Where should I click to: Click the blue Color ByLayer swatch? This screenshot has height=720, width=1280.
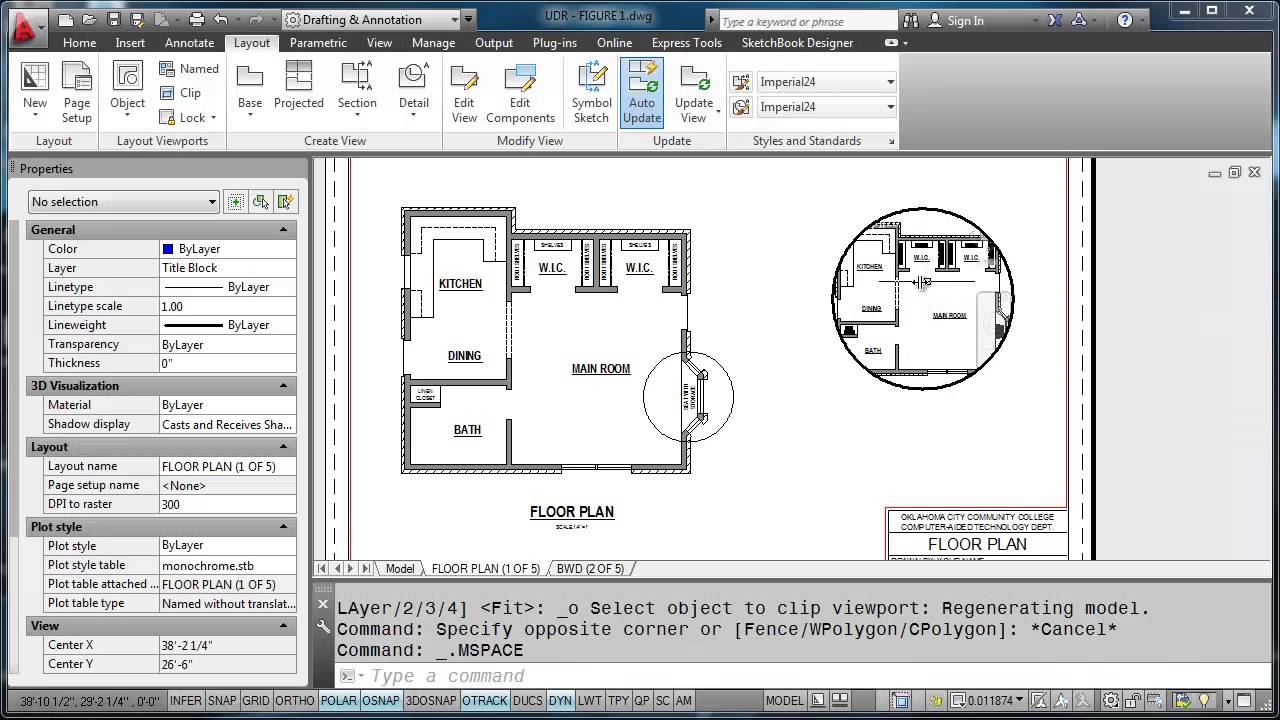pyautogui.click(x=167, y=249)
